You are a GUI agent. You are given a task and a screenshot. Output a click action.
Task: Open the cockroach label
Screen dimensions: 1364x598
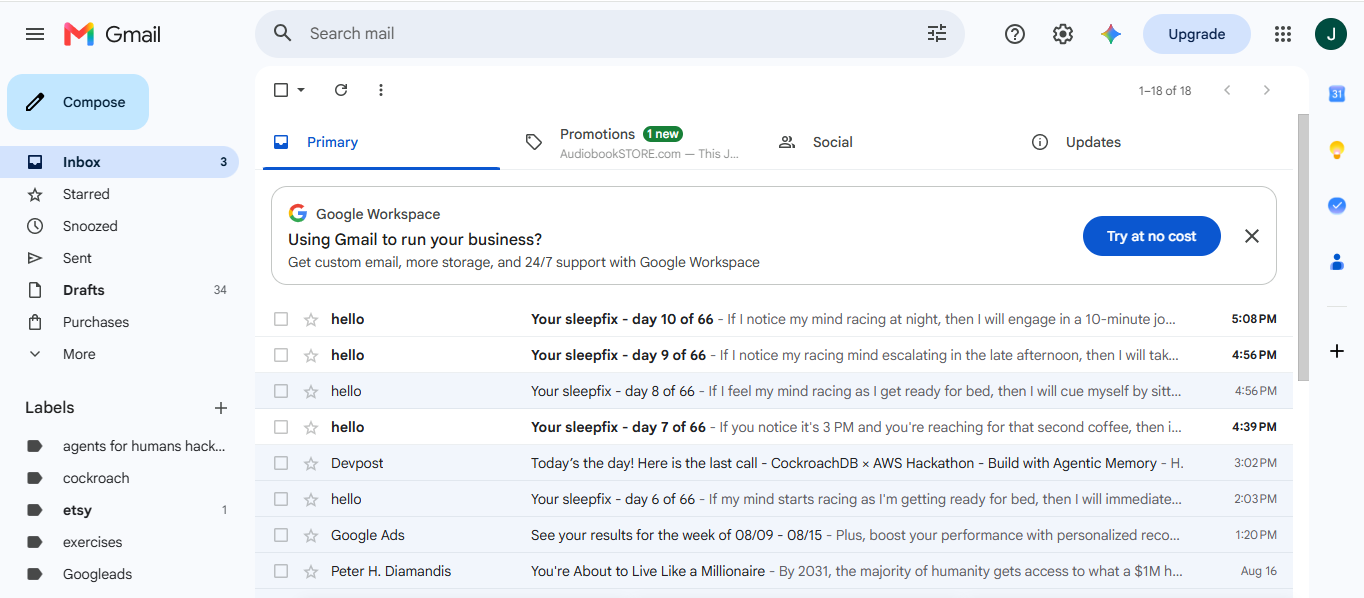120,478
